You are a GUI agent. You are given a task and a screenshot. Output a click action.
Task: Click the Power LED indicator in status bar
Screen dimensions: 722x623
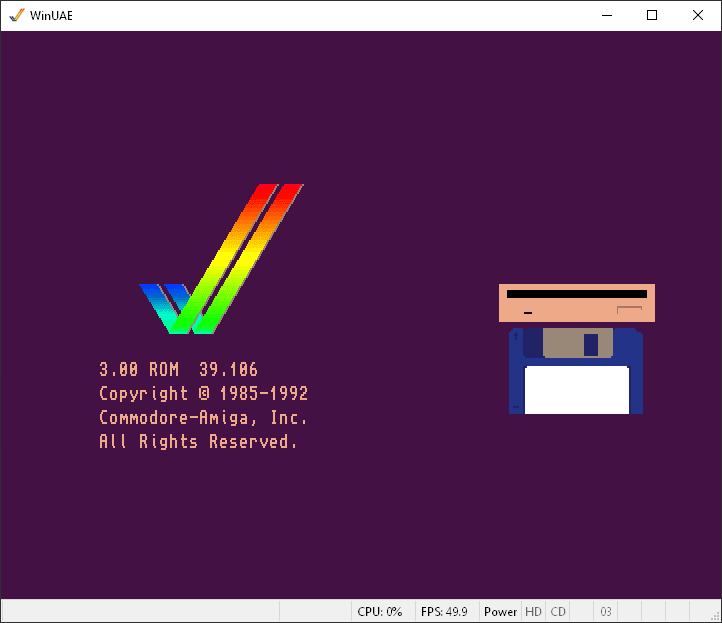pos(500,611)
